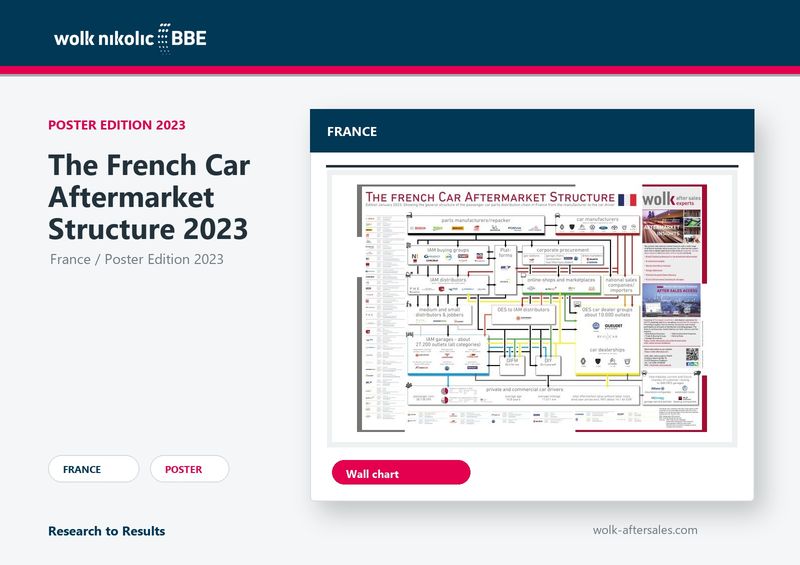Click the DIY box on the poster
The height and width of the screenshot is (565, 800).
coord(548,364)
